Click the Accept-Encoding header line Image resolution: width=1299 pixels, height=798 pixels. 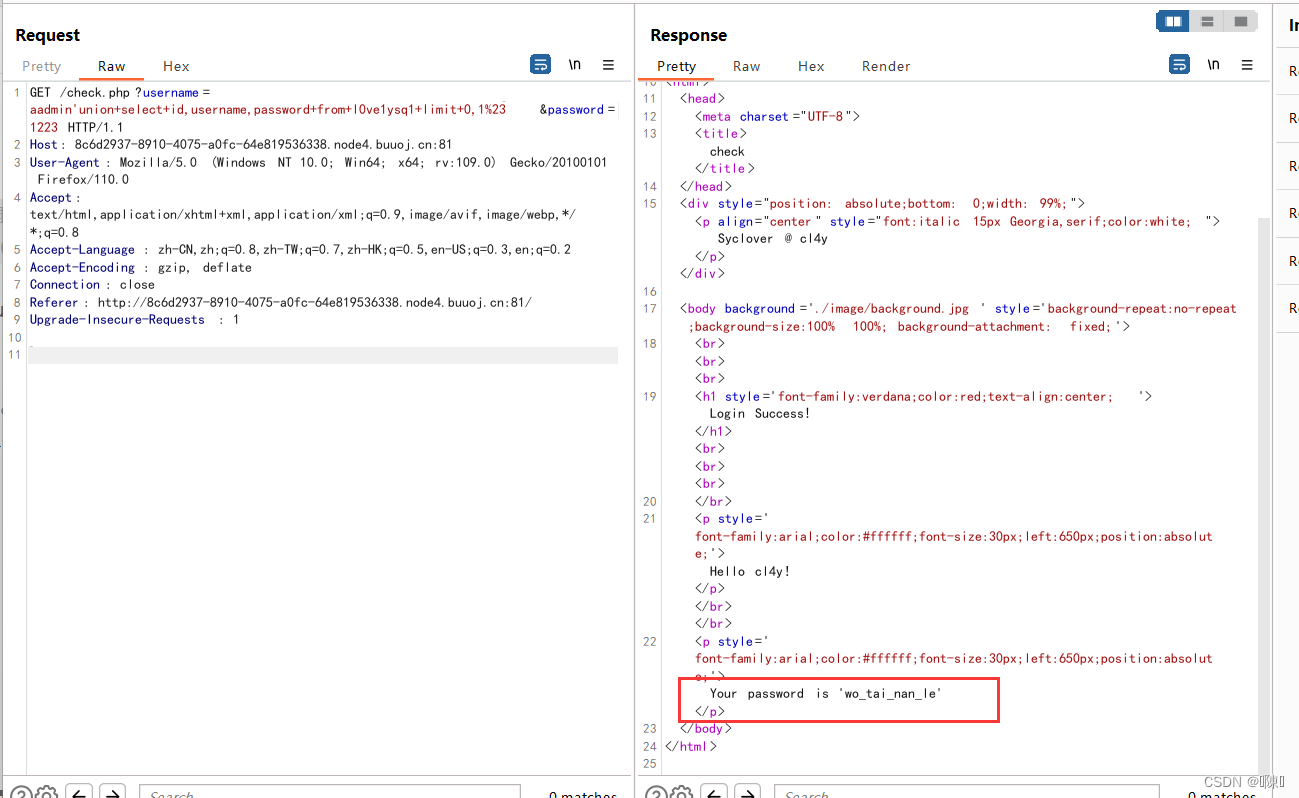tap(141, 268)
